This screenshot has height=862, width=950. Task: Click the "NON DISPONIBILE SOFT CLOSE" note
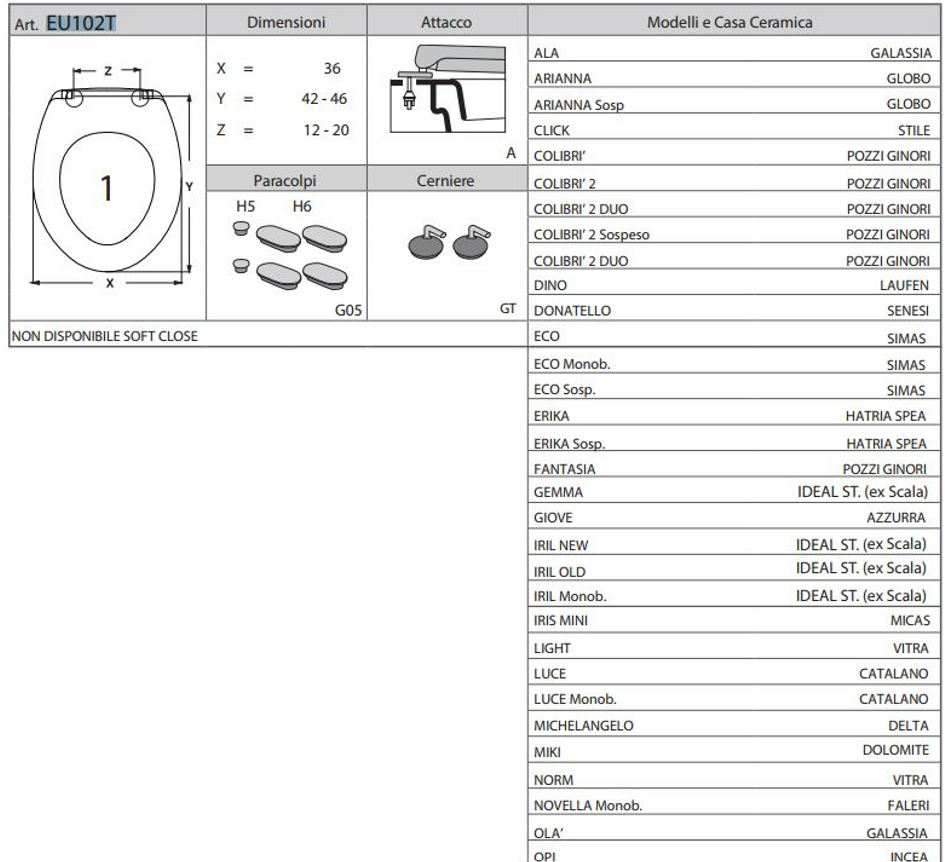click(105, 336)
